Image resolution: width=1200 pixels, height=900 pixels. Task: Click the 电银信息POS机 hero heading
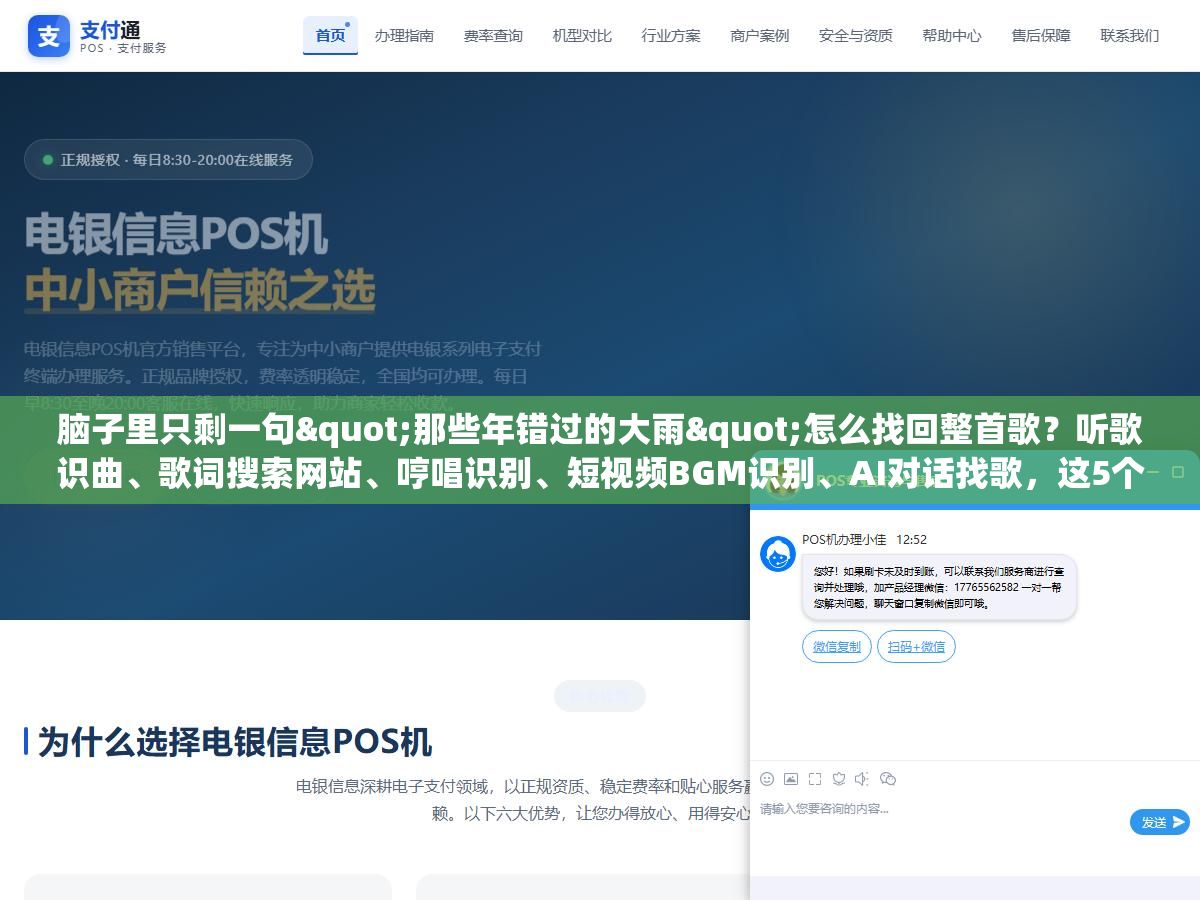176,235
